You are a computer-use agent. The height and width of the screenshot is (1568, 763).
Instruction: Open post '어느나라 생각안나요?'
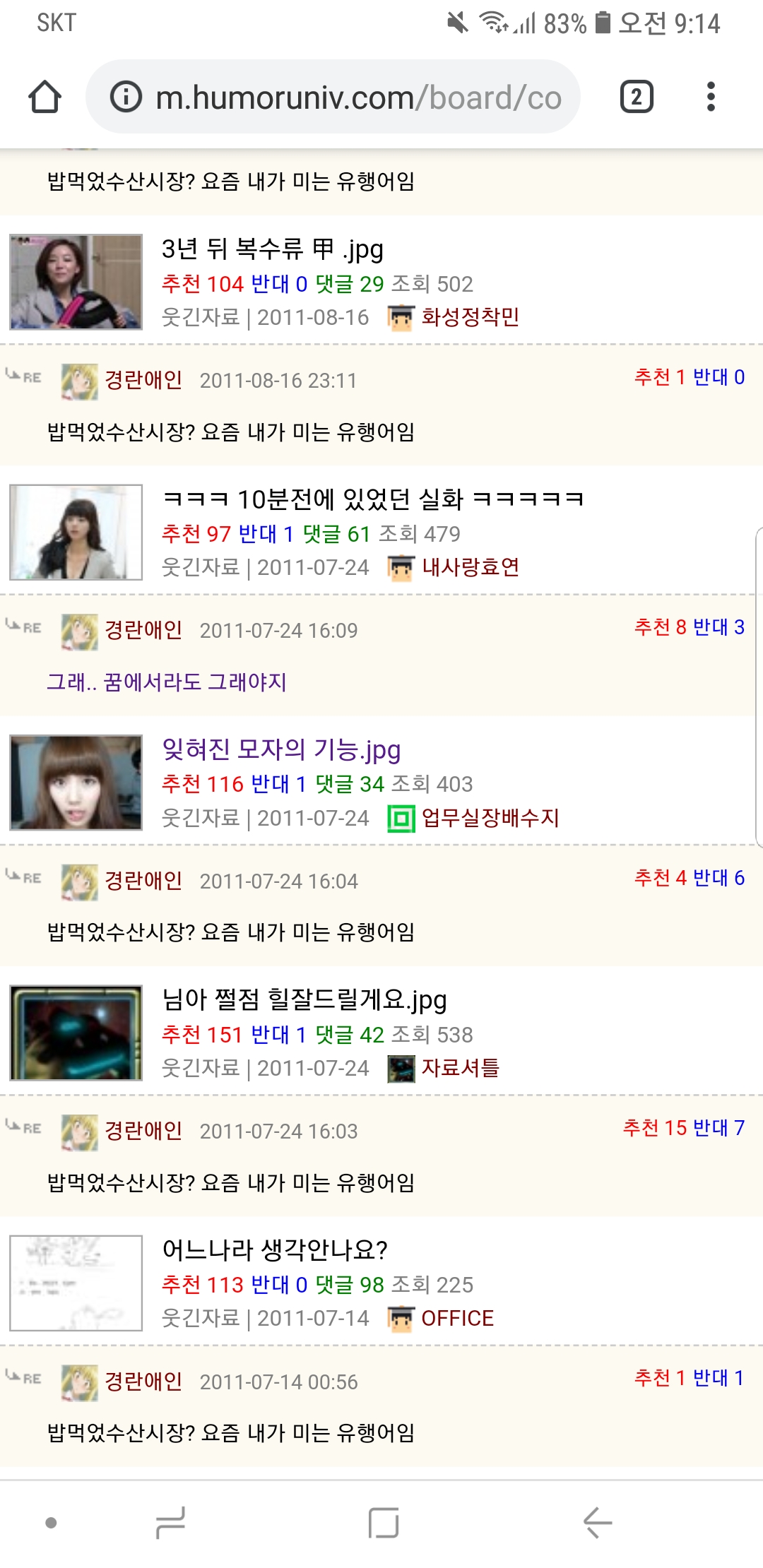[275, 1249]
